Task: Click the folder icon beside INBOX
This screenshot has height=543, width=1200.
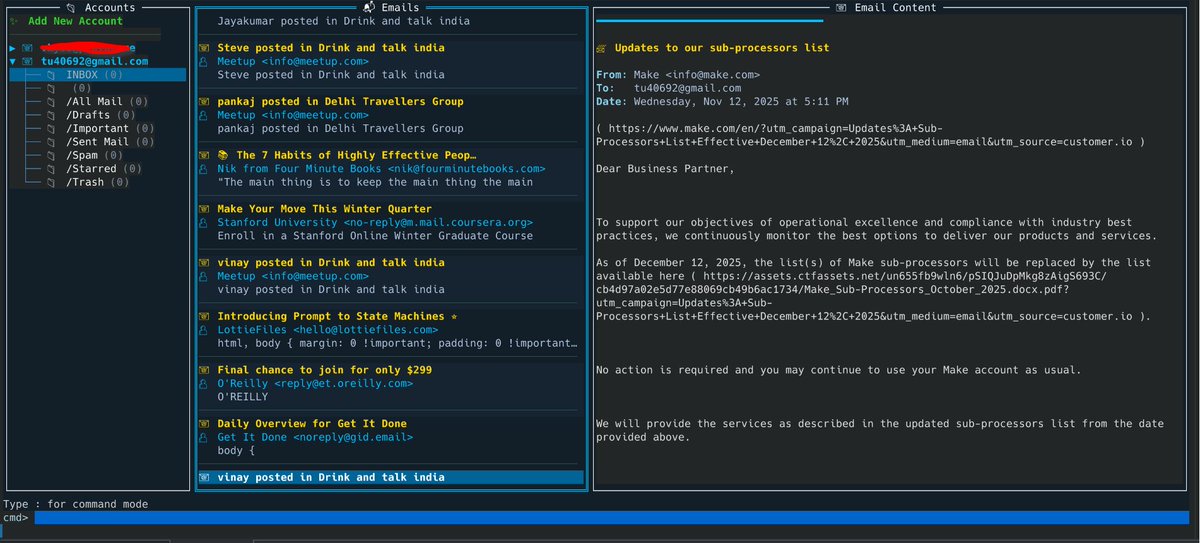Action: click(50, 75)
